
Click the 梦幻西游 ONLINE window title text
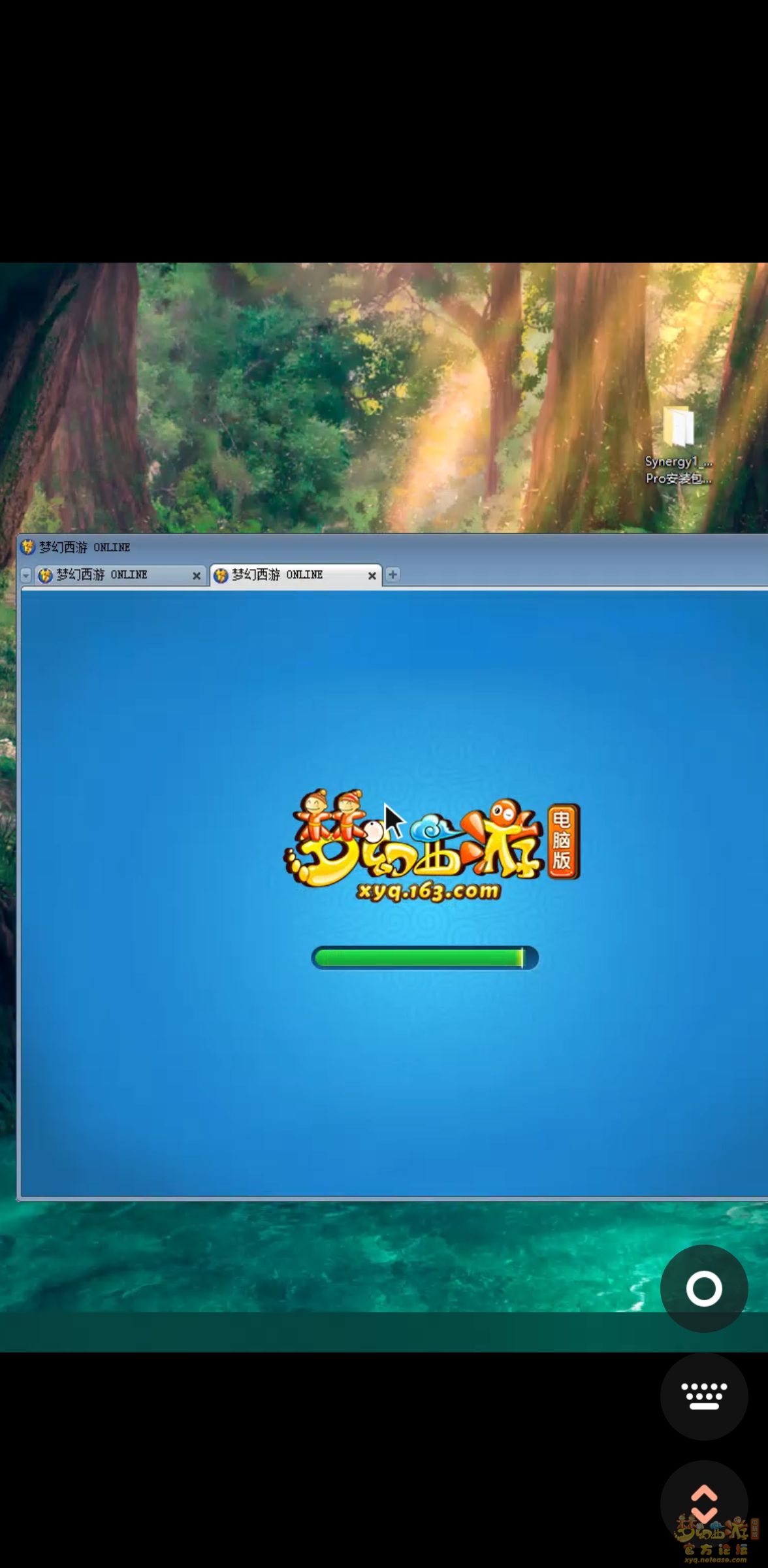tap(84, 547)
